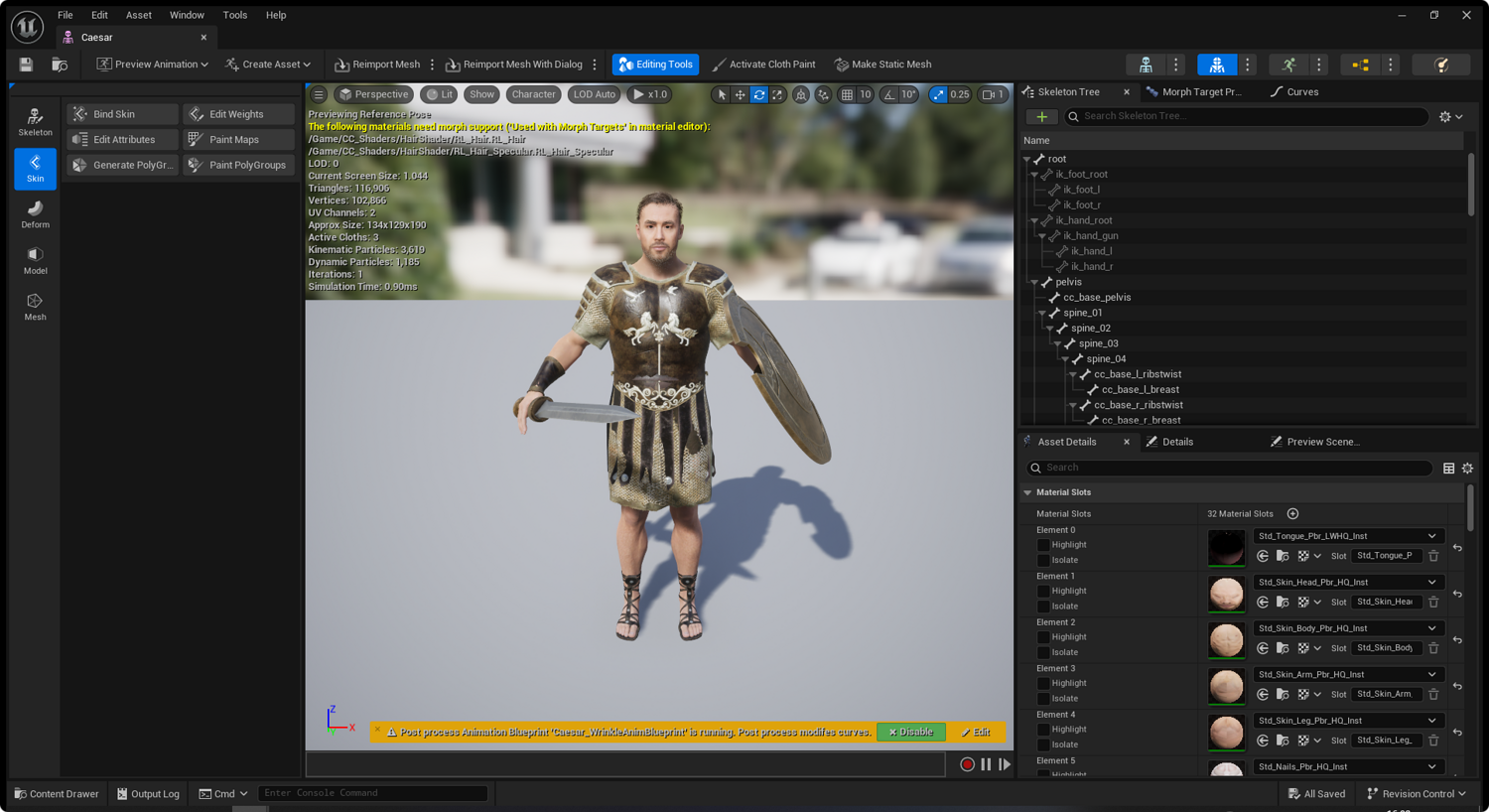This screenshot has width=1489, height=812.
Task: Open Asset Details settings gear
Action: tap(1467, 468)
